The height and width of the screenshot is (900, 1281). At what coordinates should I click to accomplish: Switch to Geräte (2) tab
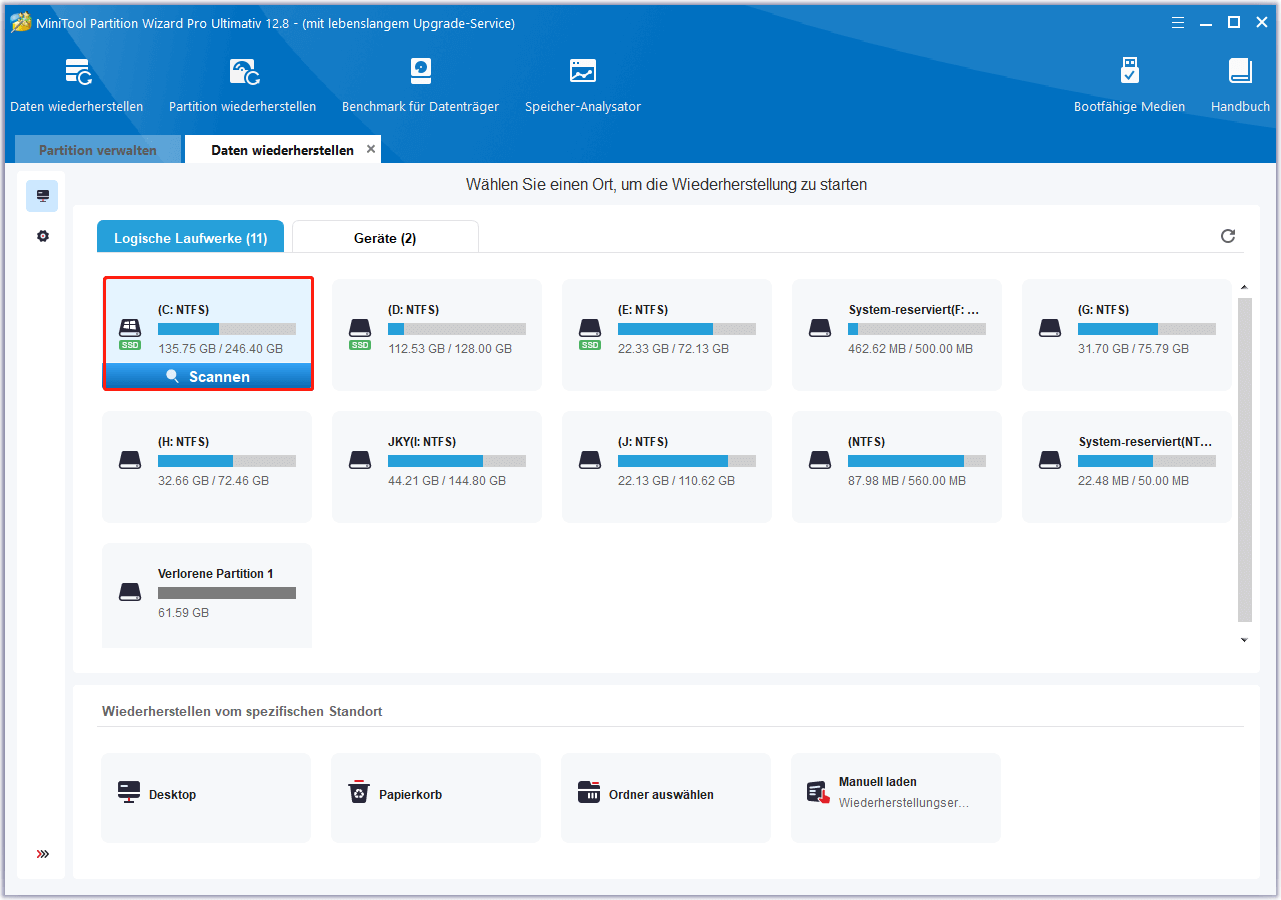(385, 238)
